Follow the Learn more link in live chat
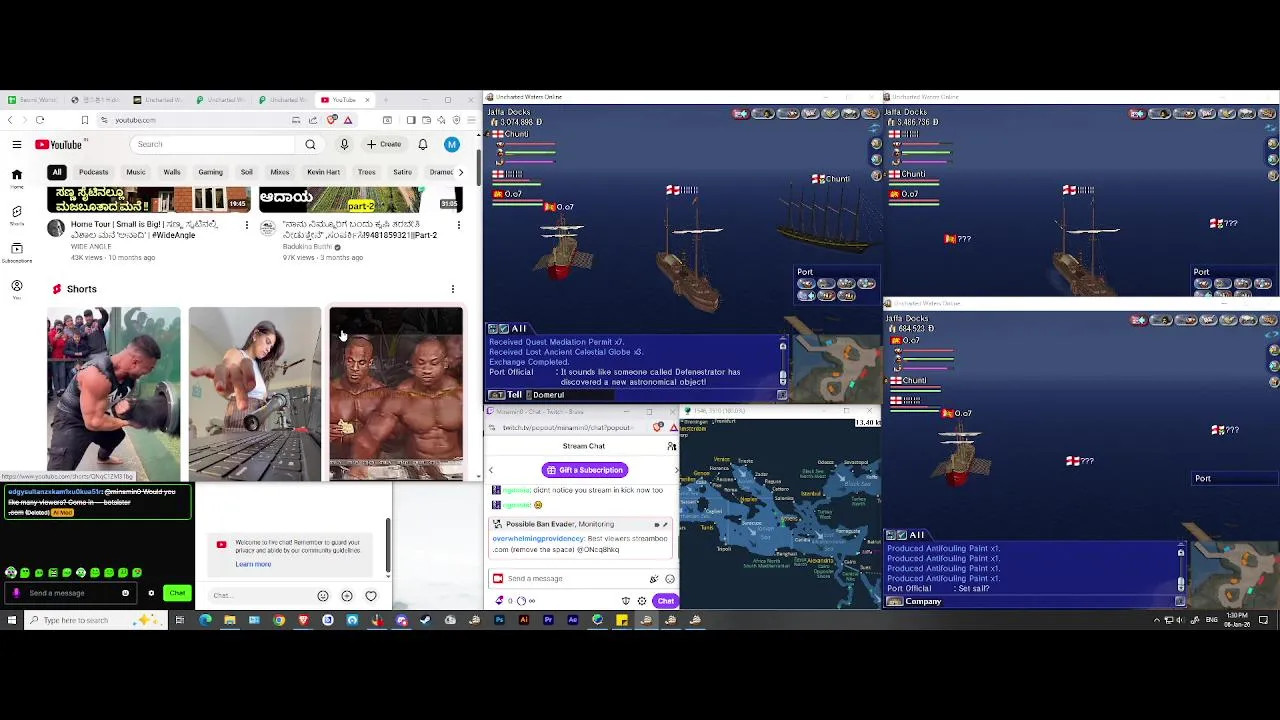The width and height of the screenshot is (1280, 720). pos(253,564)
